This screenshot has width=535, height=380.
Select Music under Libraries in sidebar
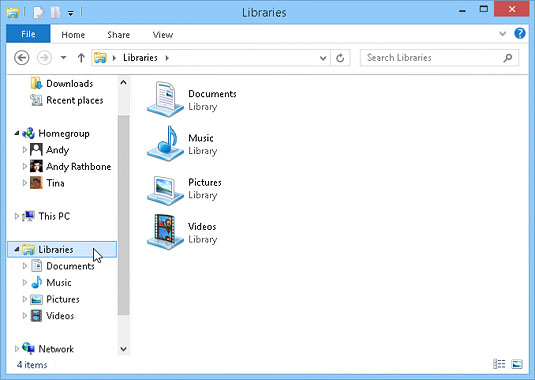click(x=51, y=282)
